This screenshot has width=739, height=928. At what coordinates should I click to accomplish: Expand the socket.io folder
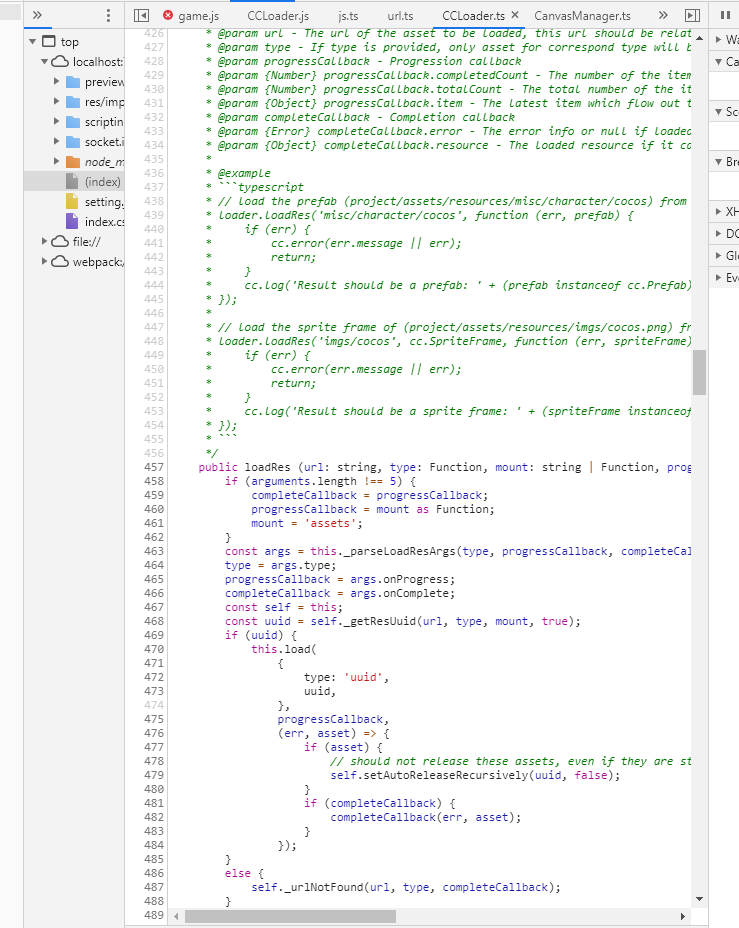(56, 141)
